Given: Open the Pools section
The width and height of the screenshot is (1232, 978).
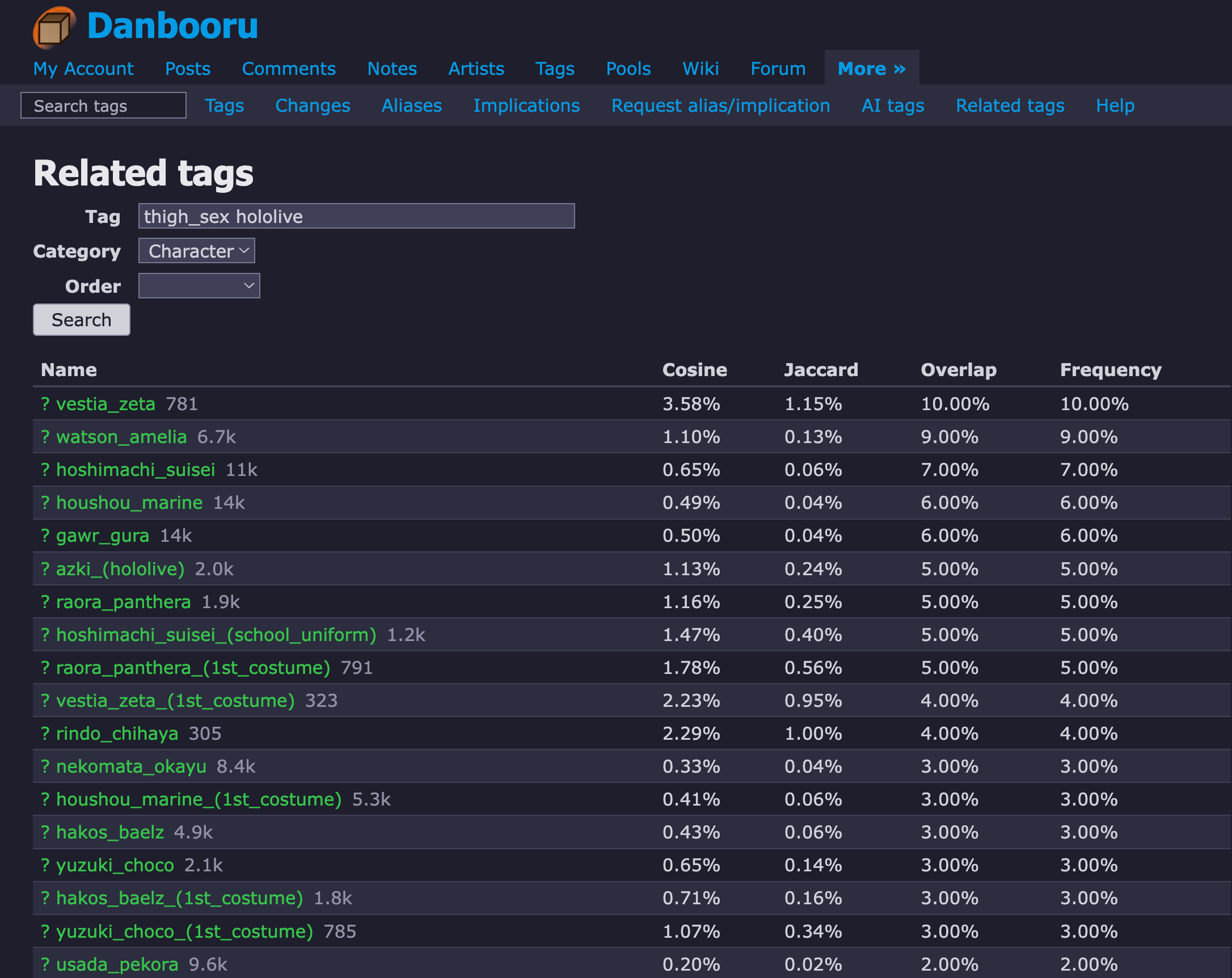Looking at the screenshot, I should (x=628, y=69).
